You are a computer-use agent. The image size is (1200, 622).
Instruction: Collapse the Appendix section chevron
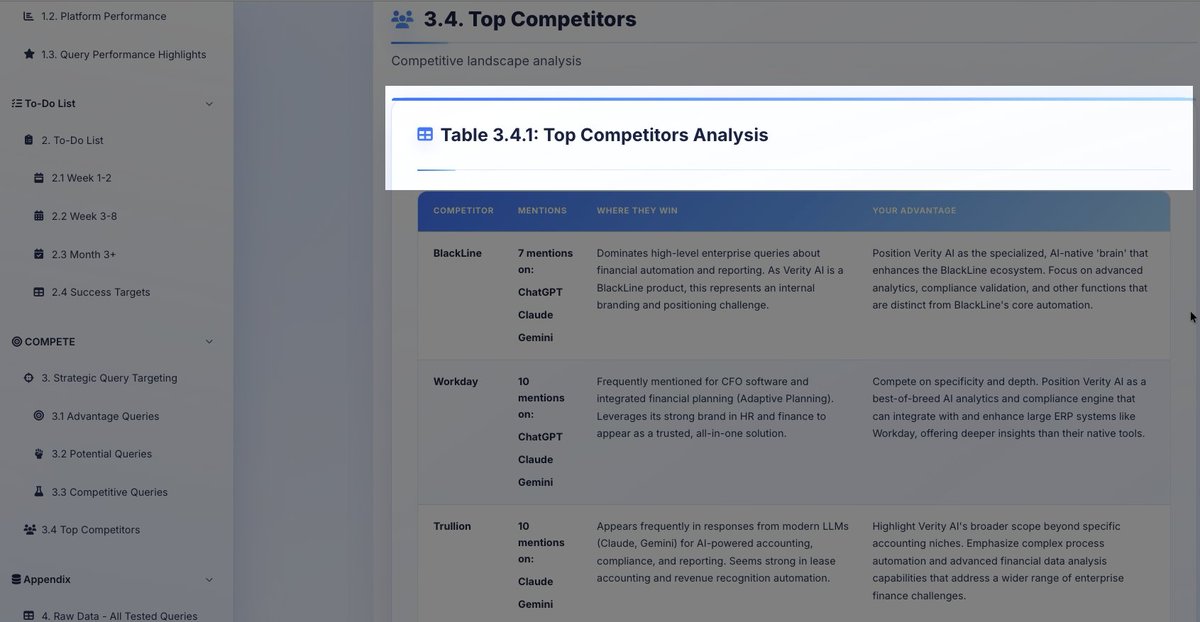coord(209,579)
